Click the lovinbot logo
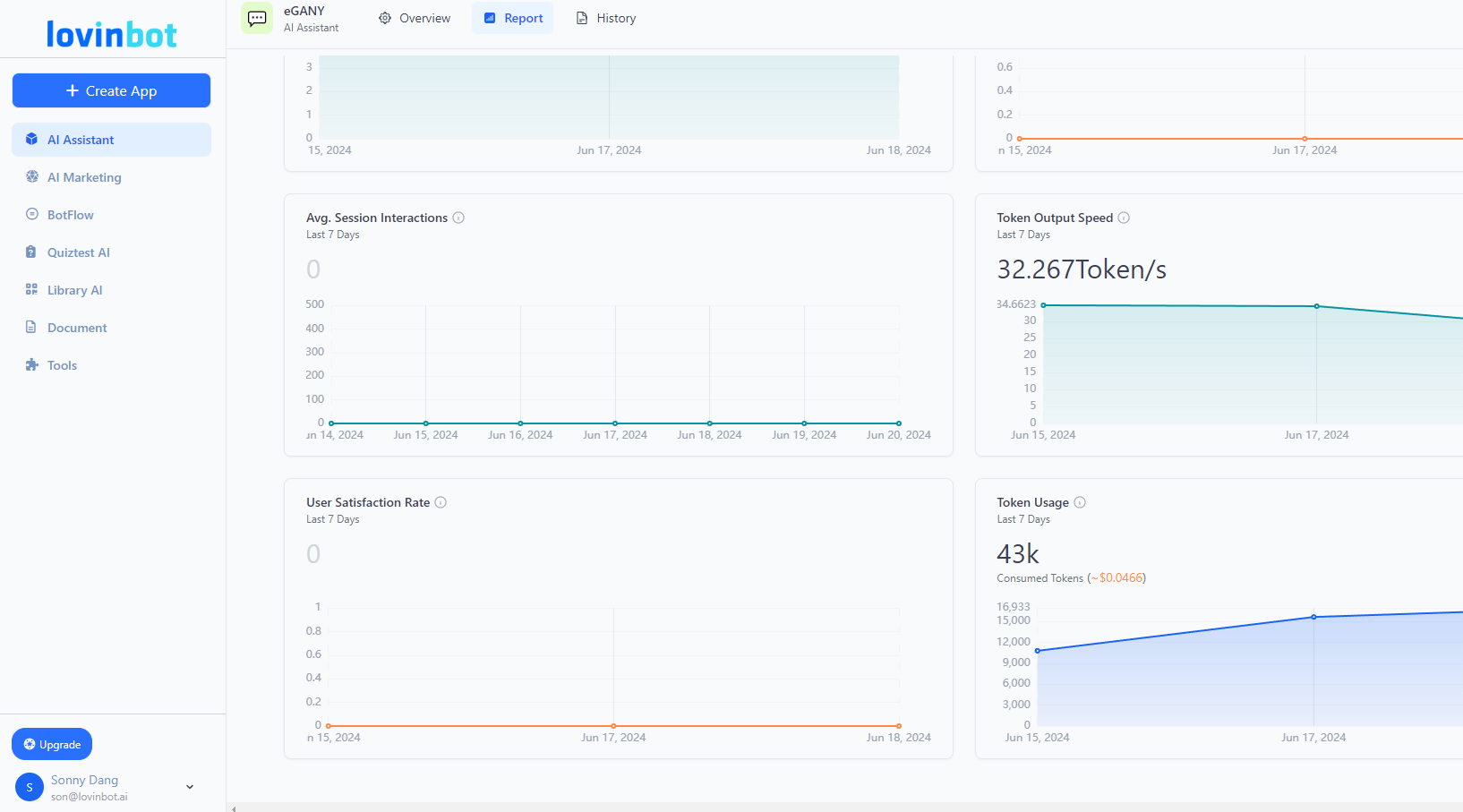This screenshot has width=1463, height=812. tap(112, 34)
